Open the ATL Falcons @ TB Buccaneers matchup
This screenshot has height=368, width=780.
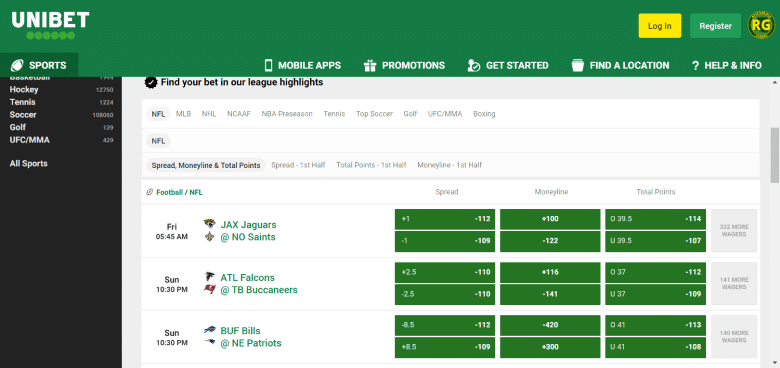point(259,283)
